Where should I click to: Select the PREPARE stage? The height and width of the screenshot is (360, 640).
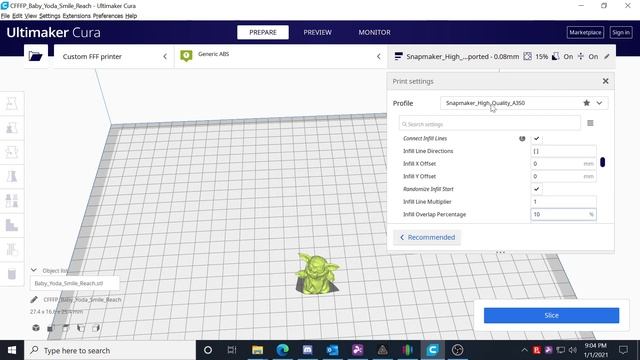(x=263, y=32)
